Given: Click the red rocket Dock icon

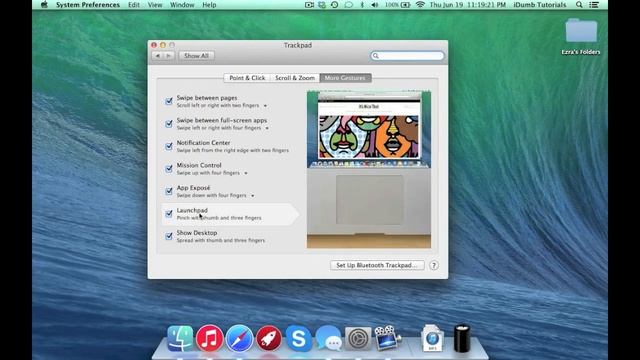Looking at the screenshot, I should tap(269, 338).
